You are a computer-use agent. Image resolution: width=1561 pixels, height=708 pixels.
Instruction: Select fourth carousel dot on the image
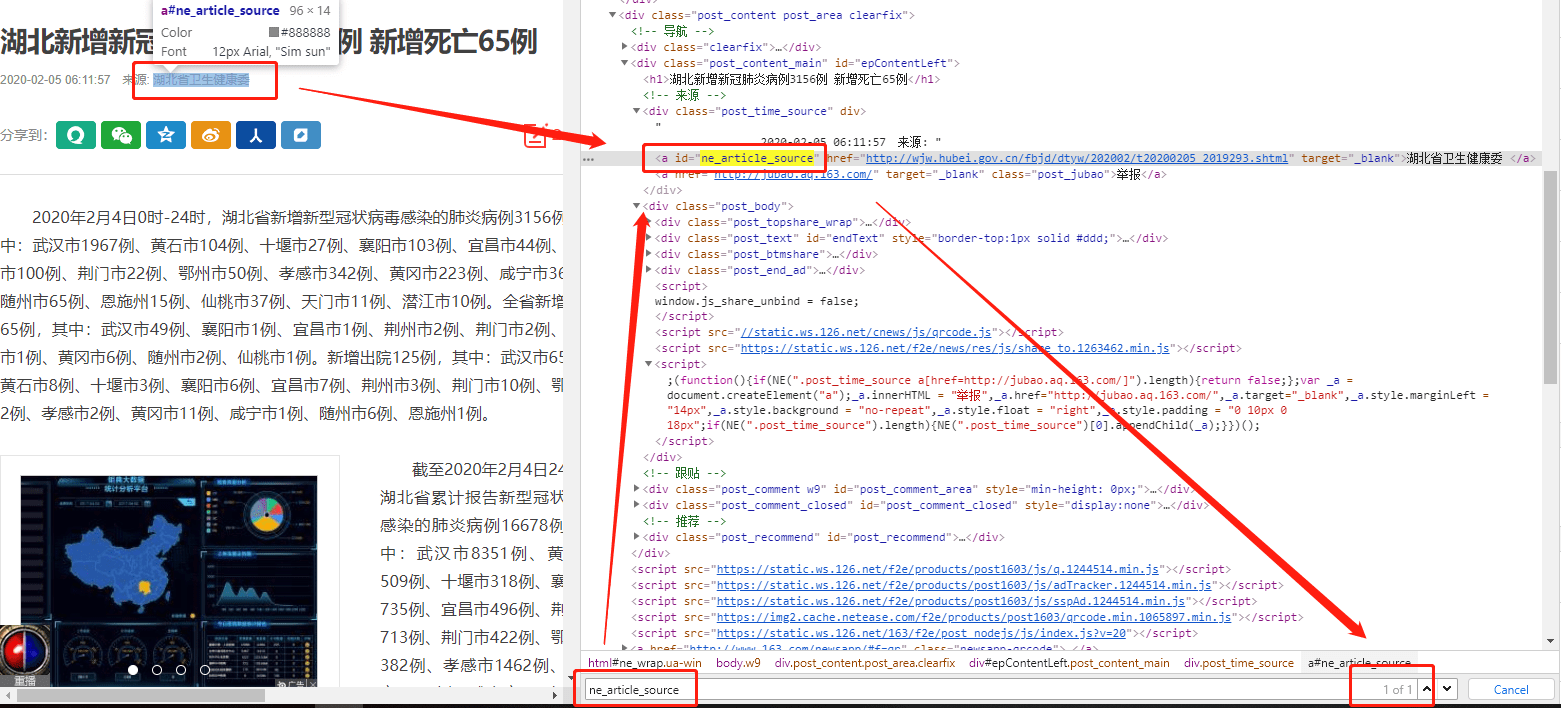point(204,670)
